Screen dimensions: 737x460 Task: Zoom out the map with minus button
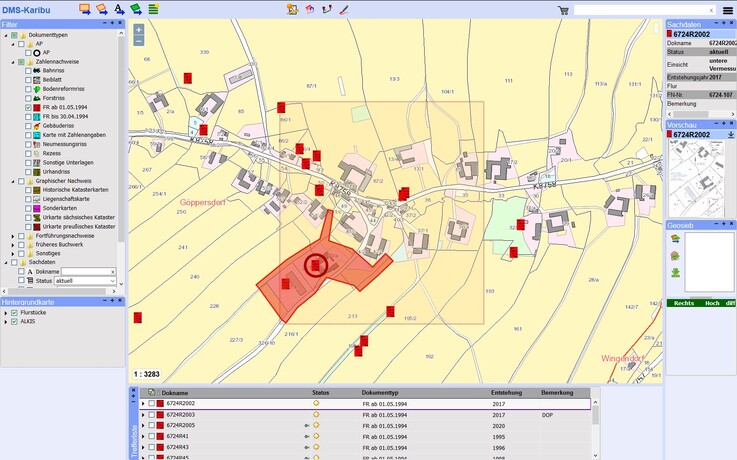point(138,43)
